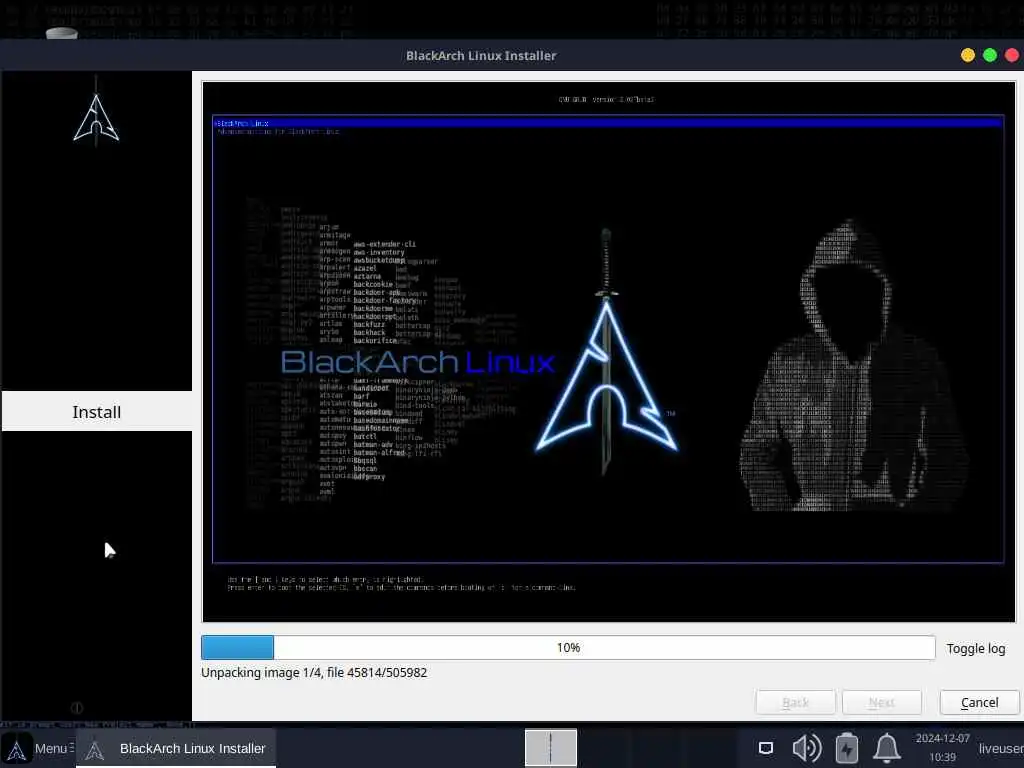Viewport: 1024px width, 768px height.
Task: Click the BlackArch Linux Installer title bar
Action: tap(481, 56)
